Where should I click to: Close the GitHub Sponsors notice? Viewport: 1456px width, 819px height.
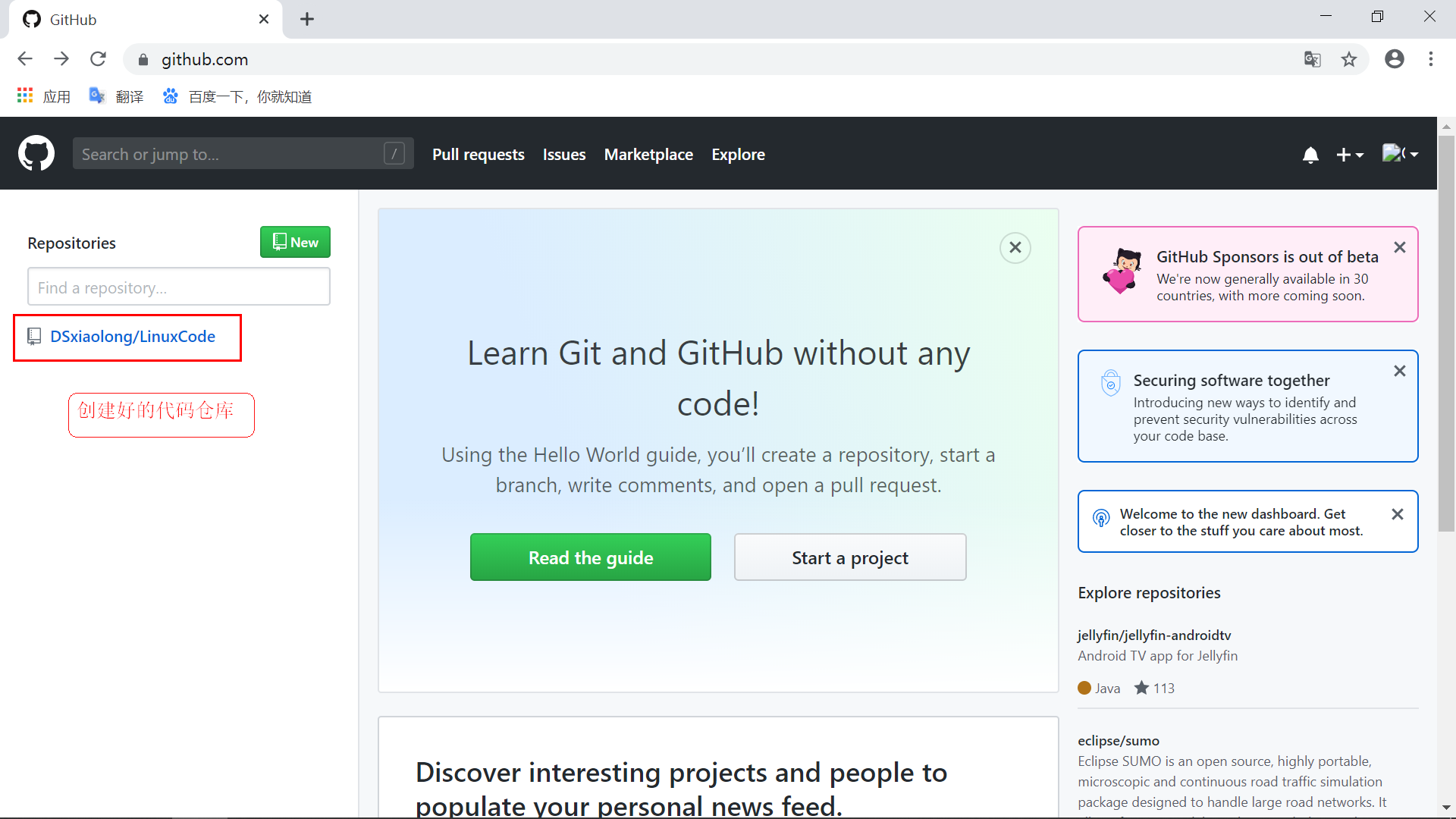point(1400,248)
